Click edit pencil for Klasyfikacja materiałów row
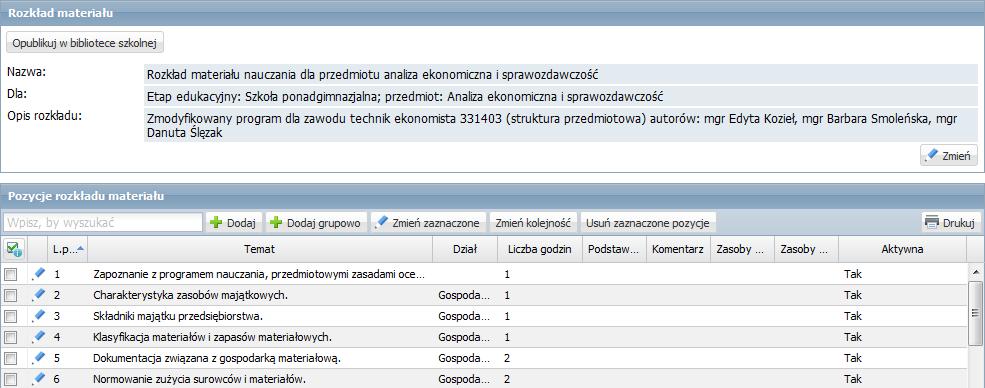Viewport: 985px width, 388px height. pyautogui.click(x=39, y=337)
